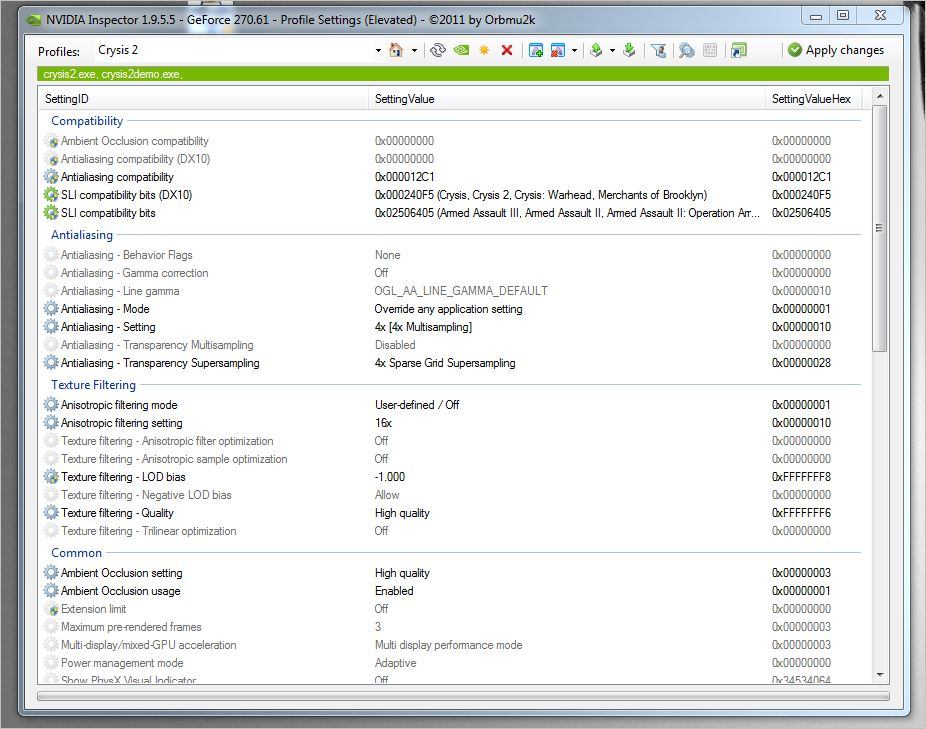The width and height of the screenshot is (926, 729).
Task: Click the SettingValueHex column header
Action: pos(813,99)
